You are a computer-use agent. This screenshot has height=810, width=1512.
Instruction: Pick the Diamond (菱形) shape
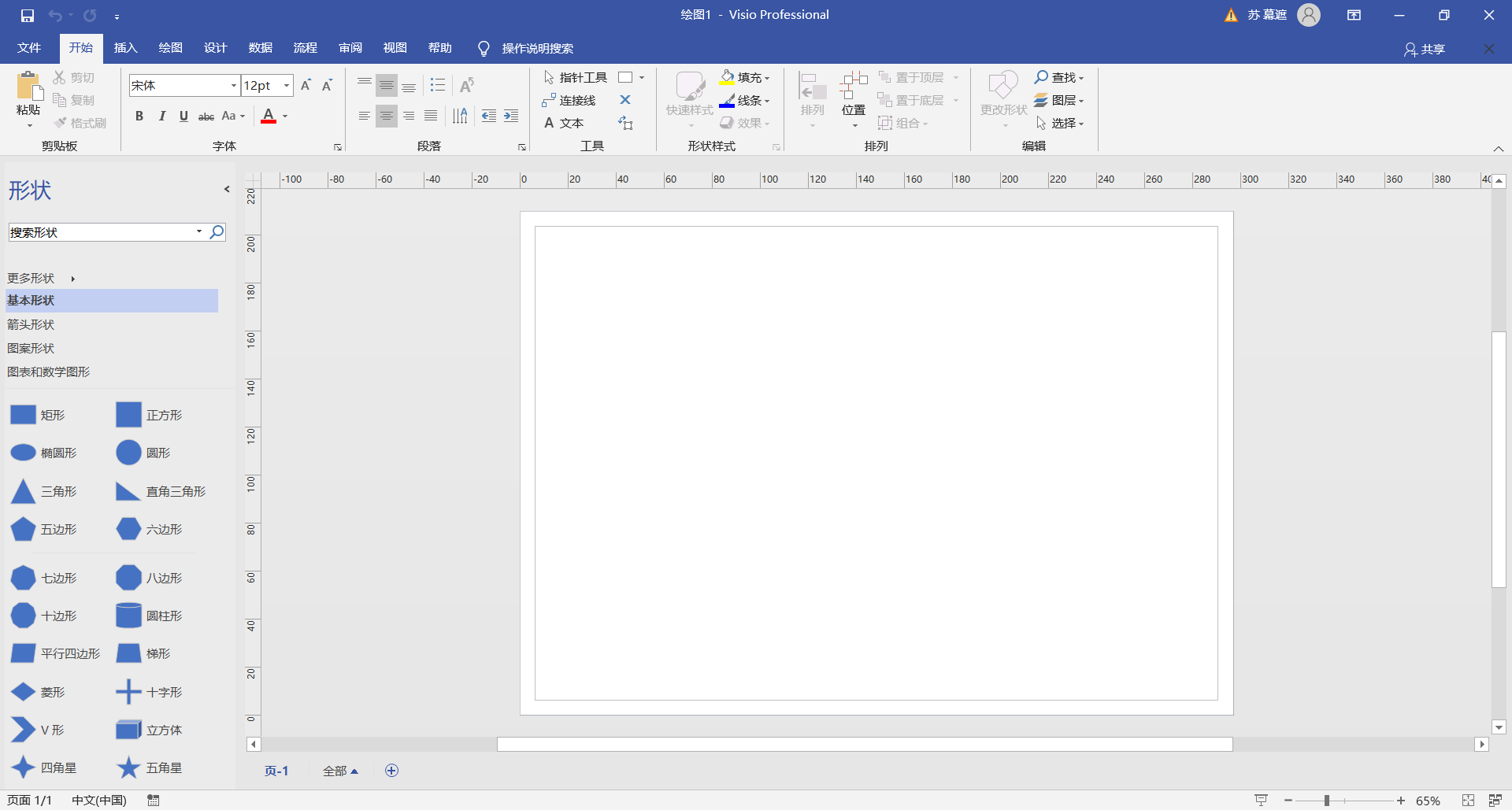click(38, 692)
